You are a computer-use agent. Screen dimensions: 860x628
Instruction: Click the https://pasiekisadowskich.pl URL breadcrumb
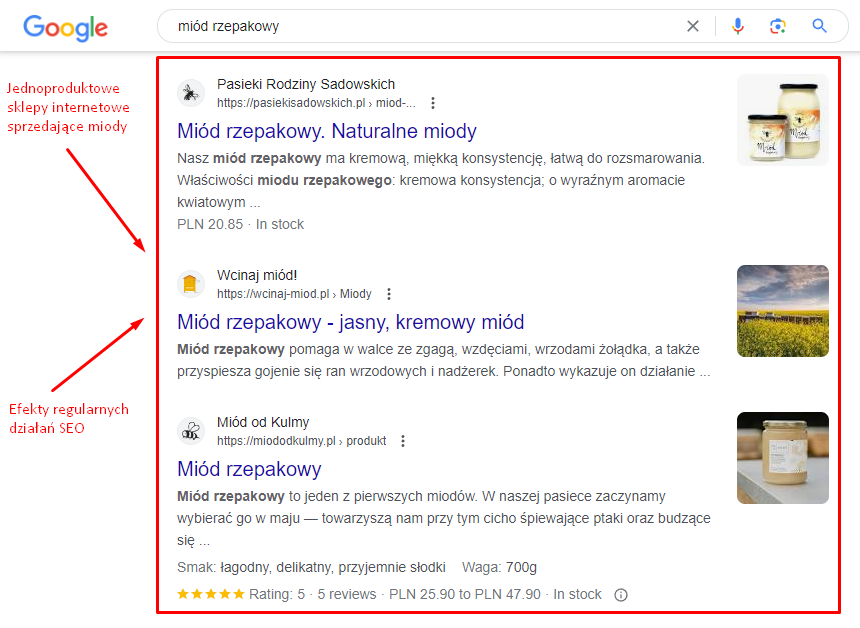tap(316, 103)
